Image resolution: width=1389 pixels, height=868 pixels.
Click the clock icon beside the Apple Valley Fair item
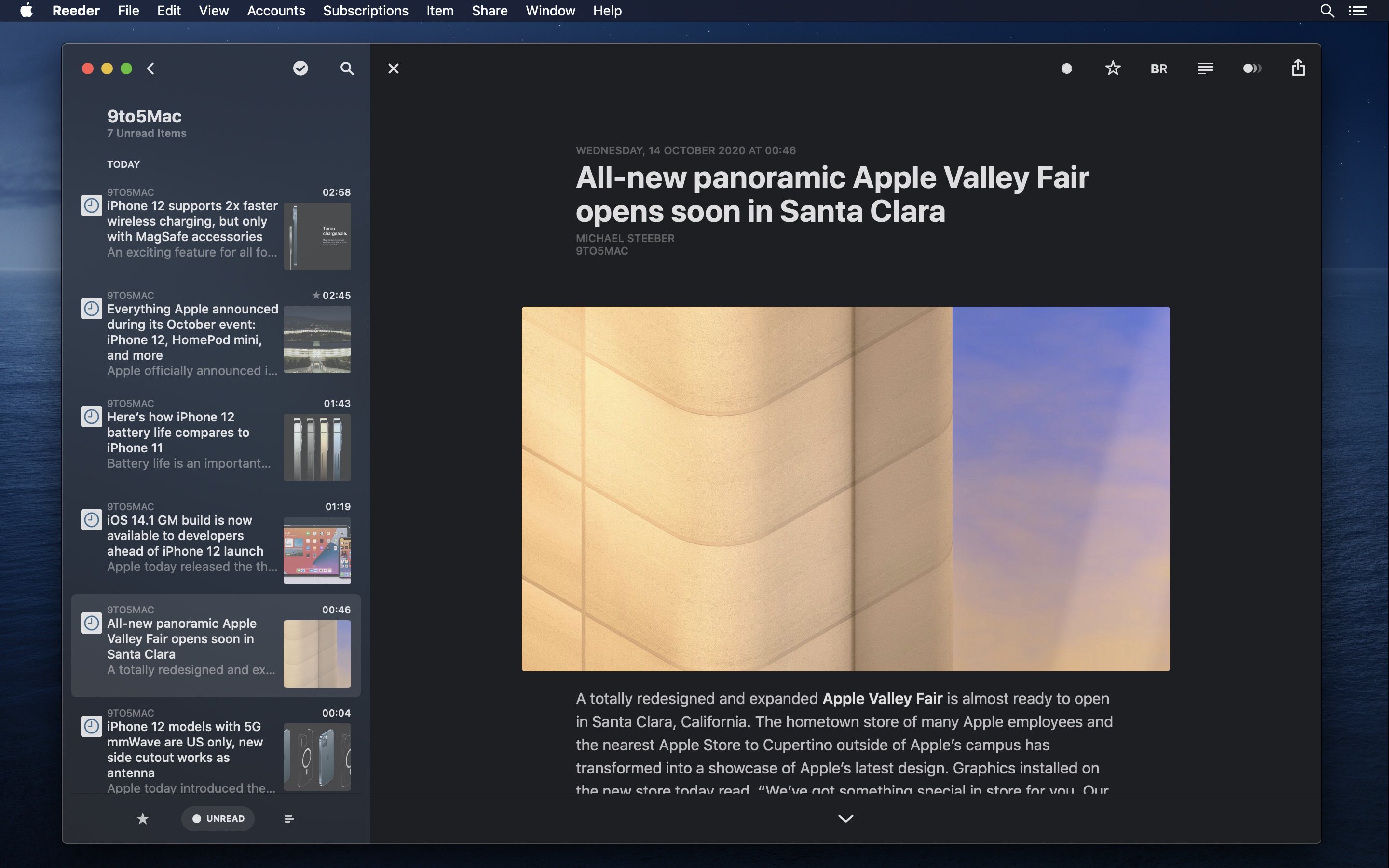[91, 624]
